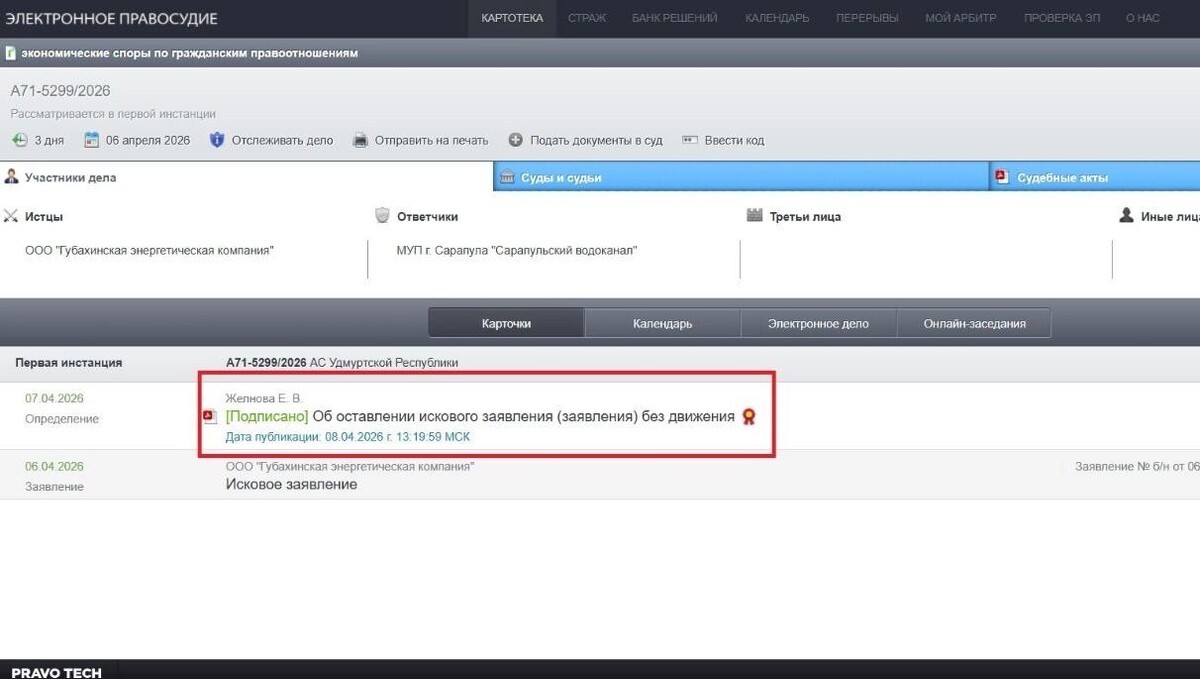1200x679 pixels.
Task: Click the green document icon before 'экономические споры'
Action: pos(9,52)
